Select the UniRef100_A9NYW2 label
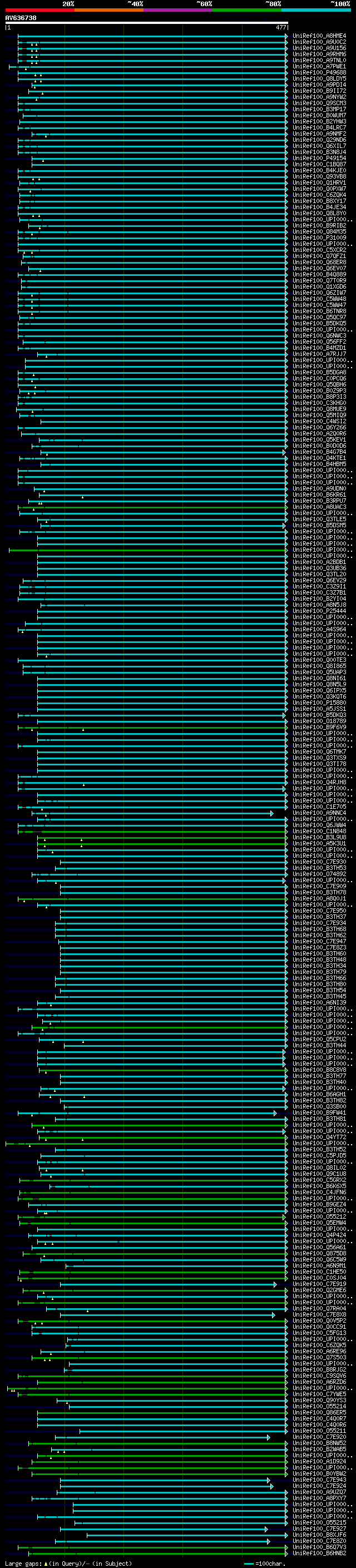The image size is (356, 1568). coord(319,97)
